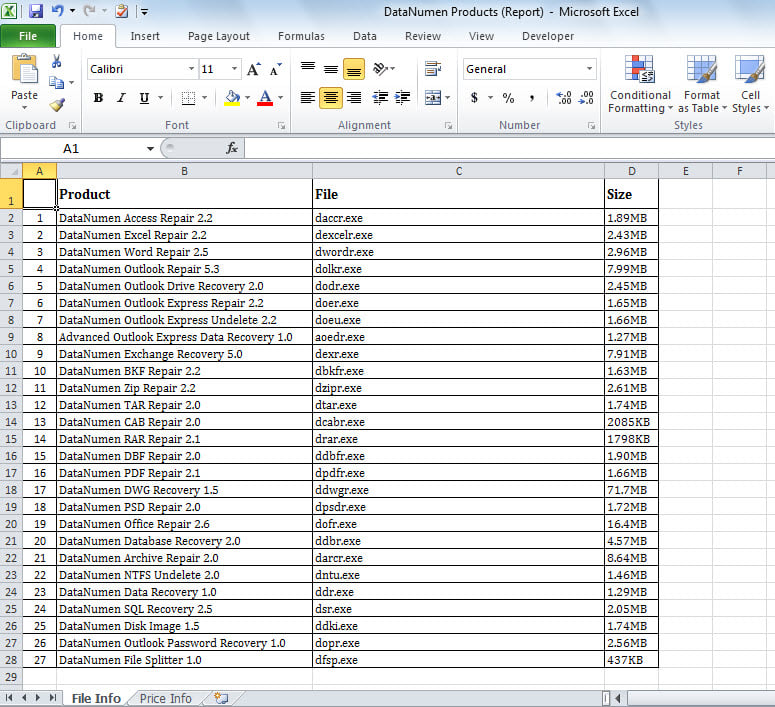Open Customize Quick Access Toolbar arrow
The image size is (775, 707).
[x=144, y=11]
